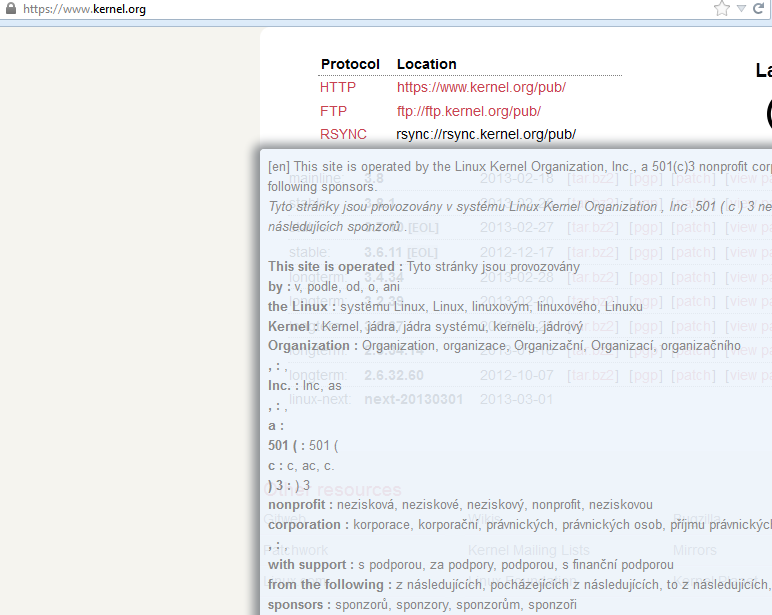772x615 pixels.
Task: Click the ') 3 : ) 3' translation row
Action: pyautogui.click(x=289, y=485)
